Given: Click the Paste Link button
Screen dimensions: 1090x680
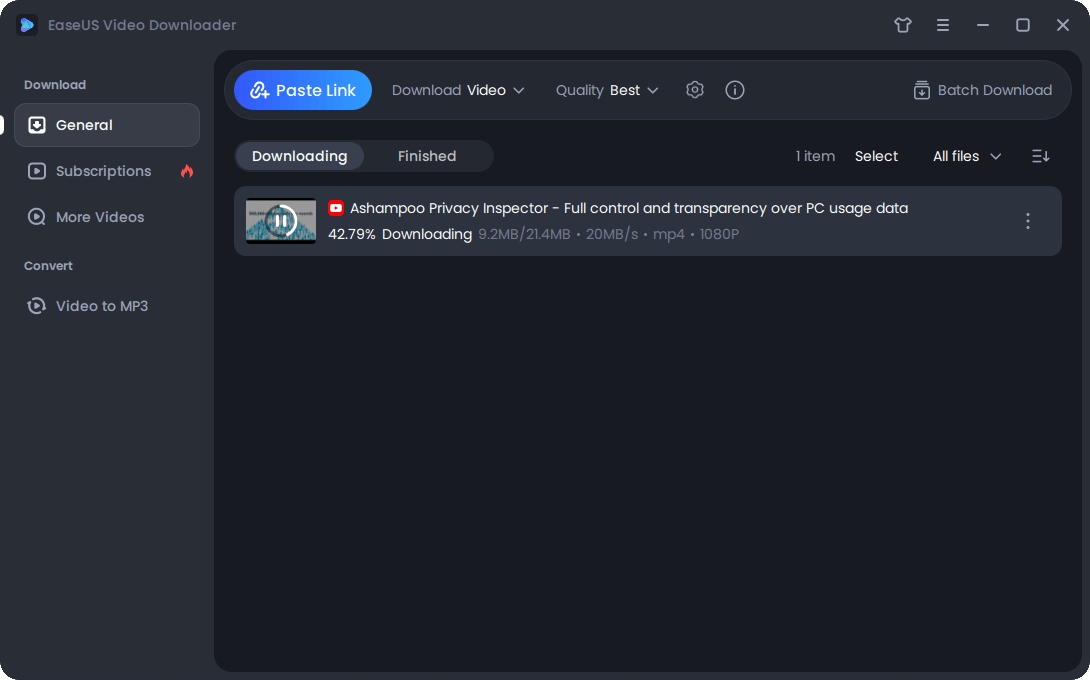Looking at the screenshot, I should [303, 90].
